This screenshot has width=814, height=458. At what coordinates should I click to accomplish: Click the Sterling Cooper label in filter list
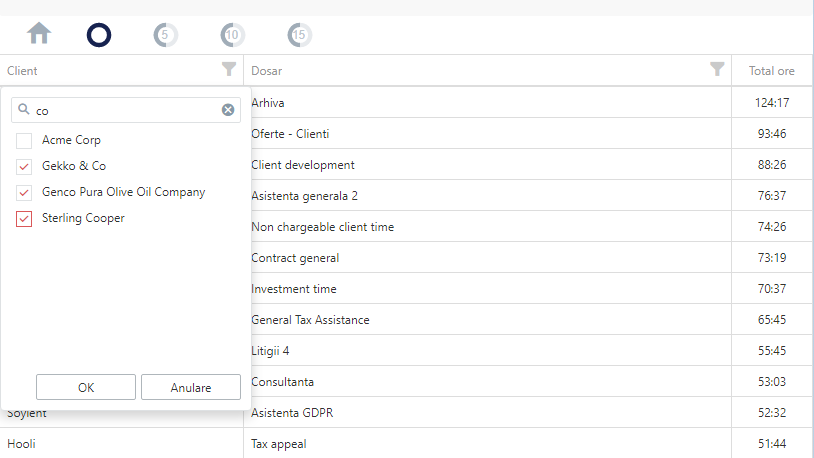coord(83,218)
